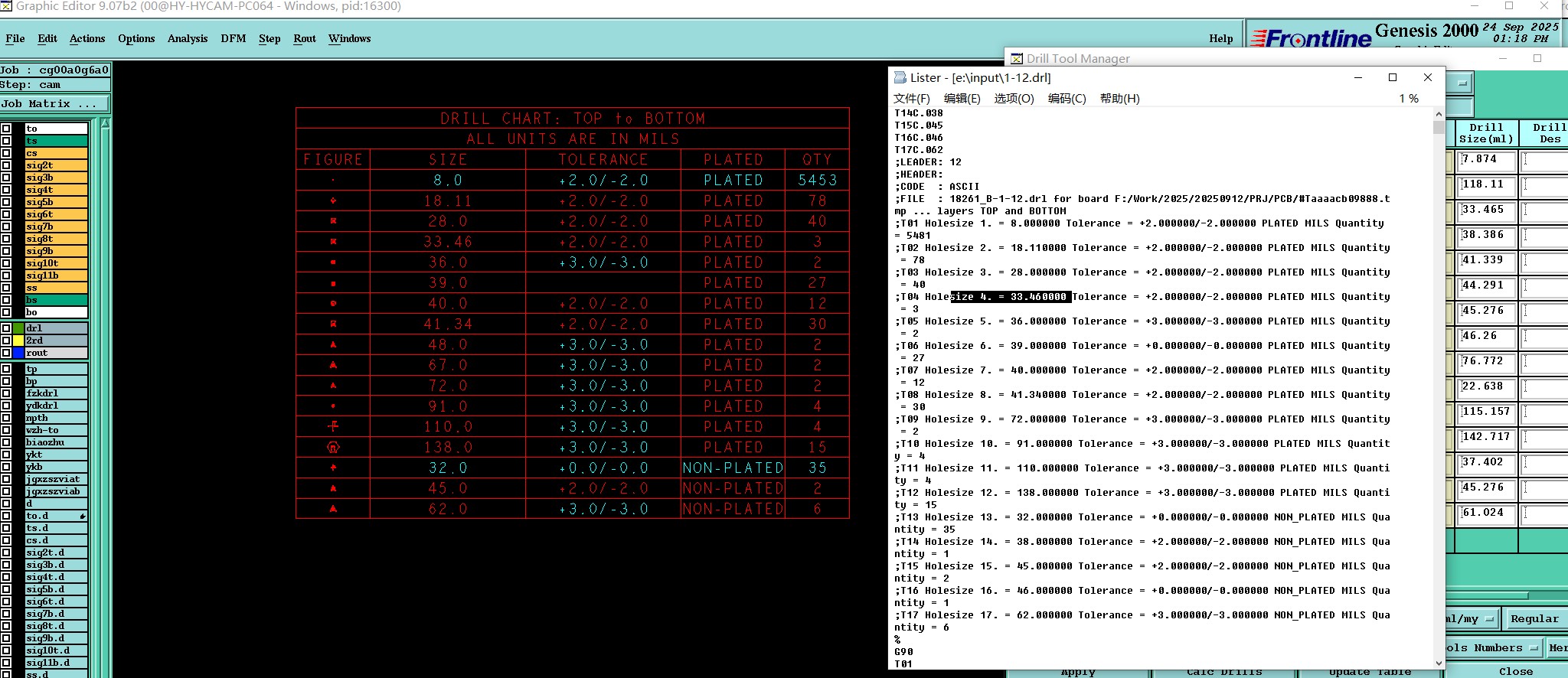Viewport: 1568px width, 678px height.
Task: Open the DFM menu
Action: 234,38
